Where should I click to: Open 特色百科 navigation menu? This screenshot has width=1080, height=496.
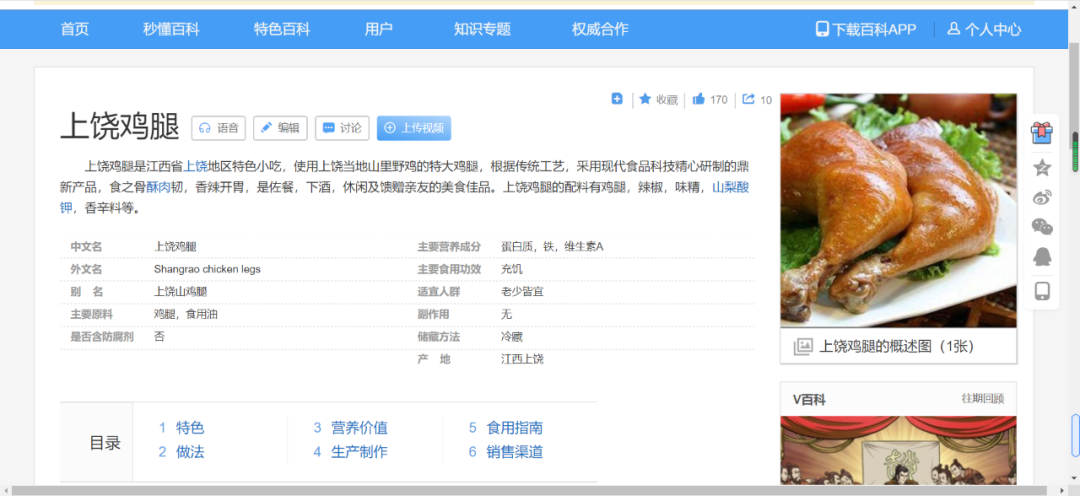click(282, 29)
